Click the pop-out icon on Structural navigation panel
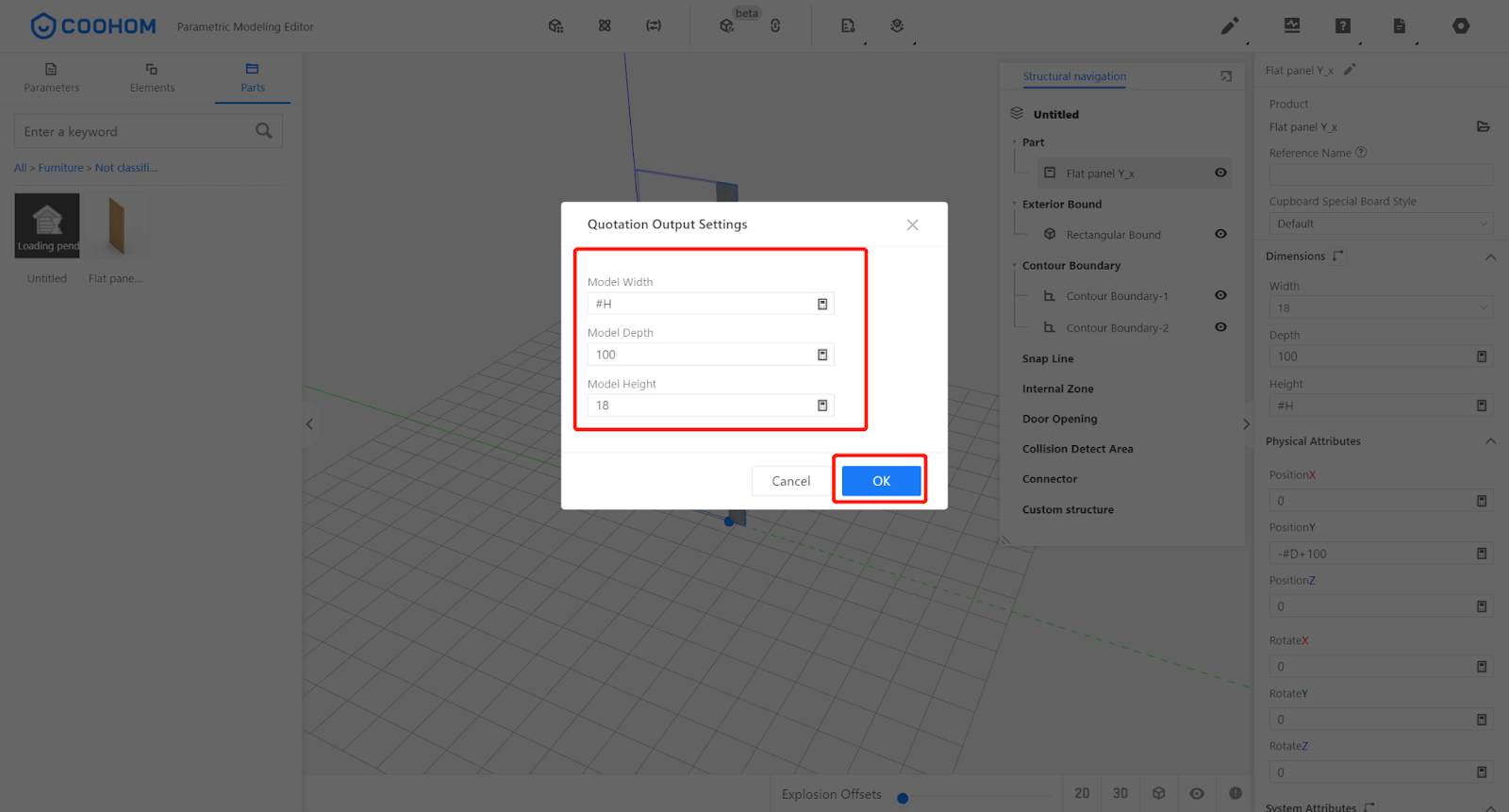 1226,76
